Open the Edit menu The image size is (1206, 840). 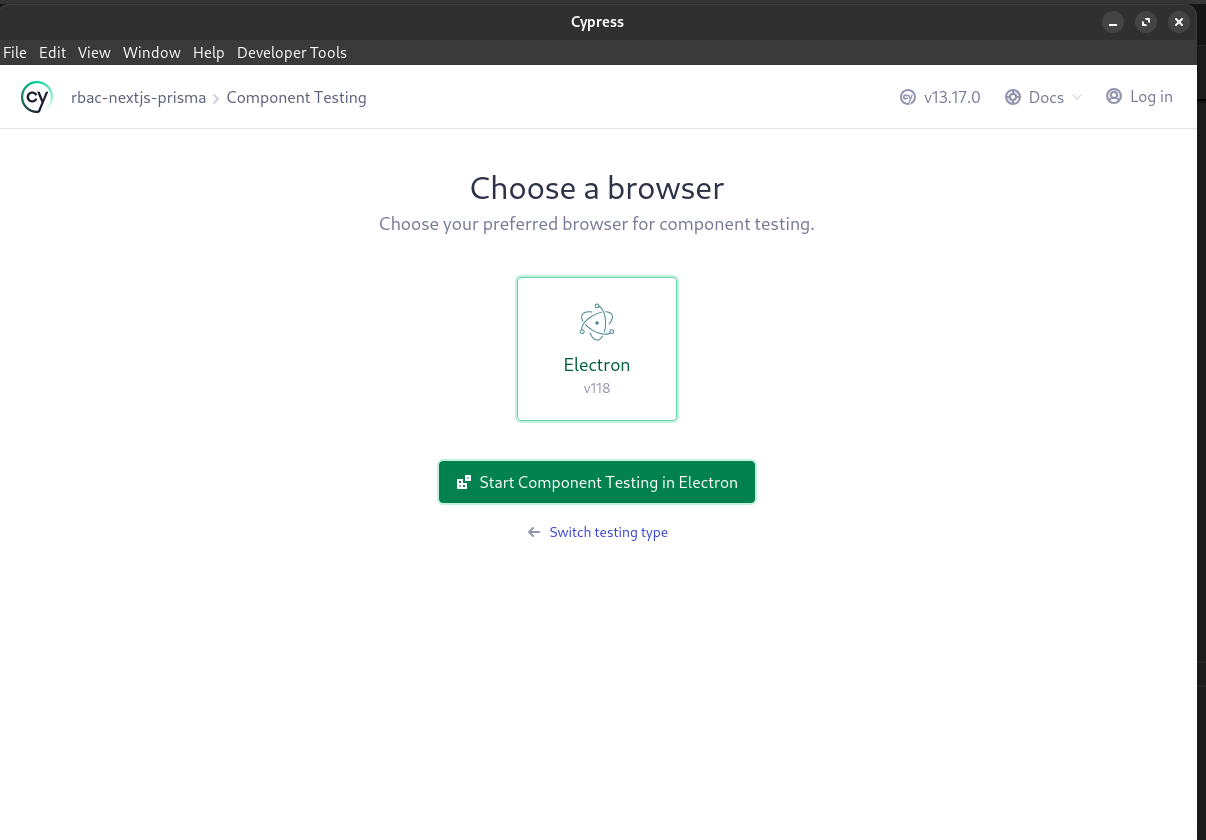[x=52, y=53]
